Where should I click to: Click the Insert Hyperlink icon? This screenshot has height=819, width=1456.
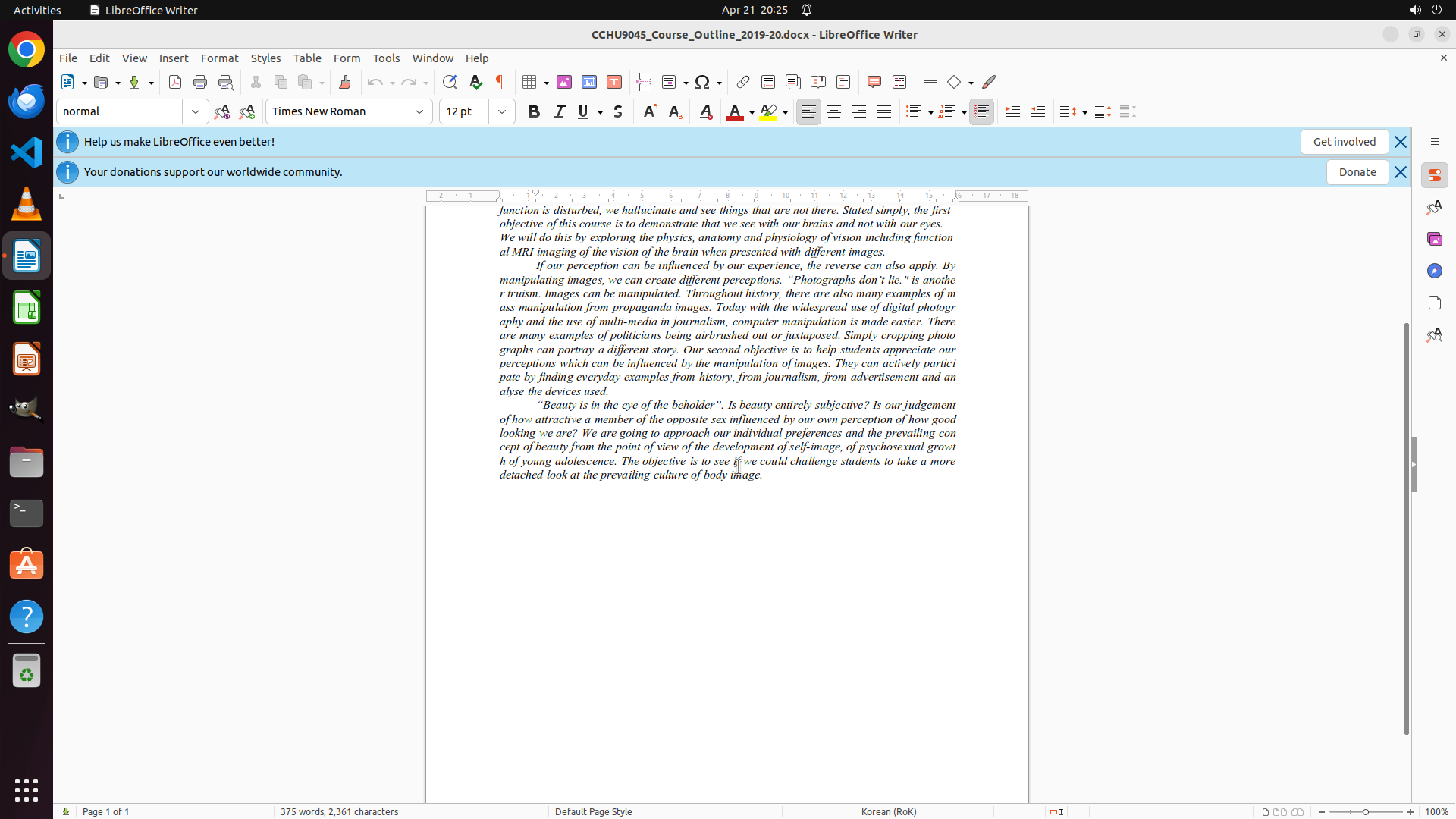click(743, 82)
